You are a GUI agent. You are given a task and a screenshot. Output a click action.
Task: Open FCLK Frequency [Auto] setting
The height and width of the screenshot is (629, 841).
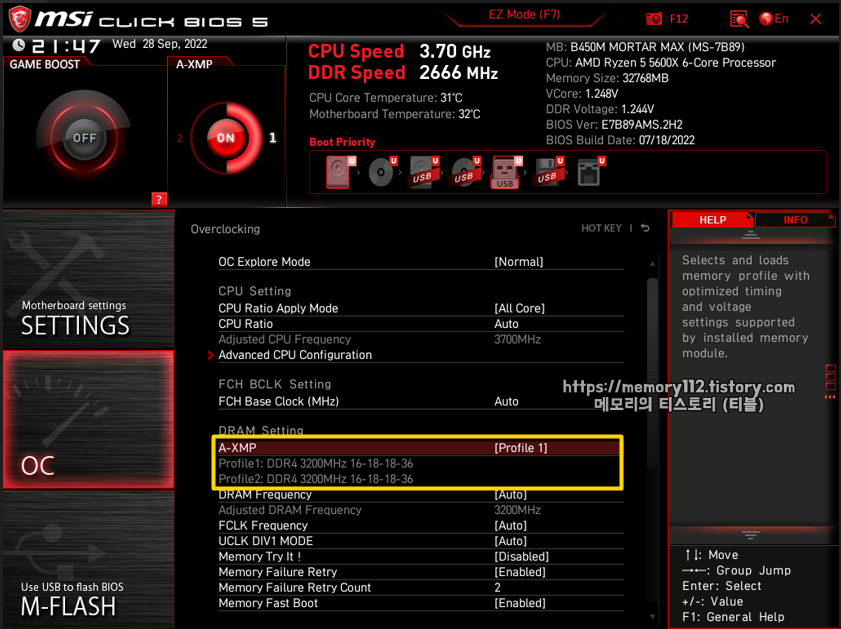coord(421,526)
